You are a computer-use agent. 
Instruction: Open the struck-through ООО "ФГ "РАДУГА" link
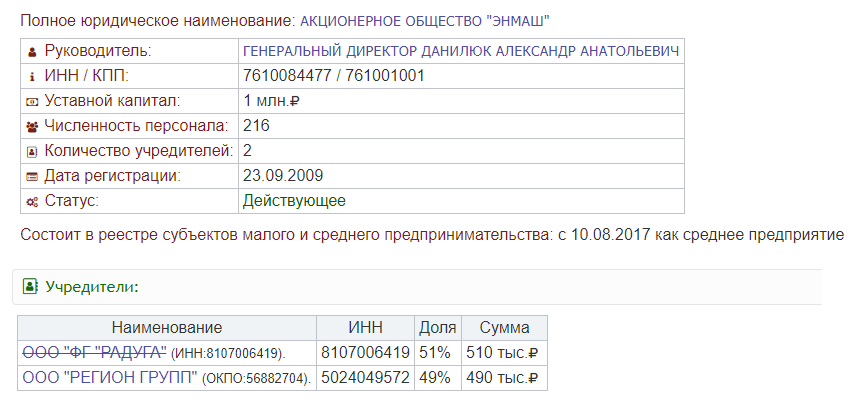coord(94,353)
